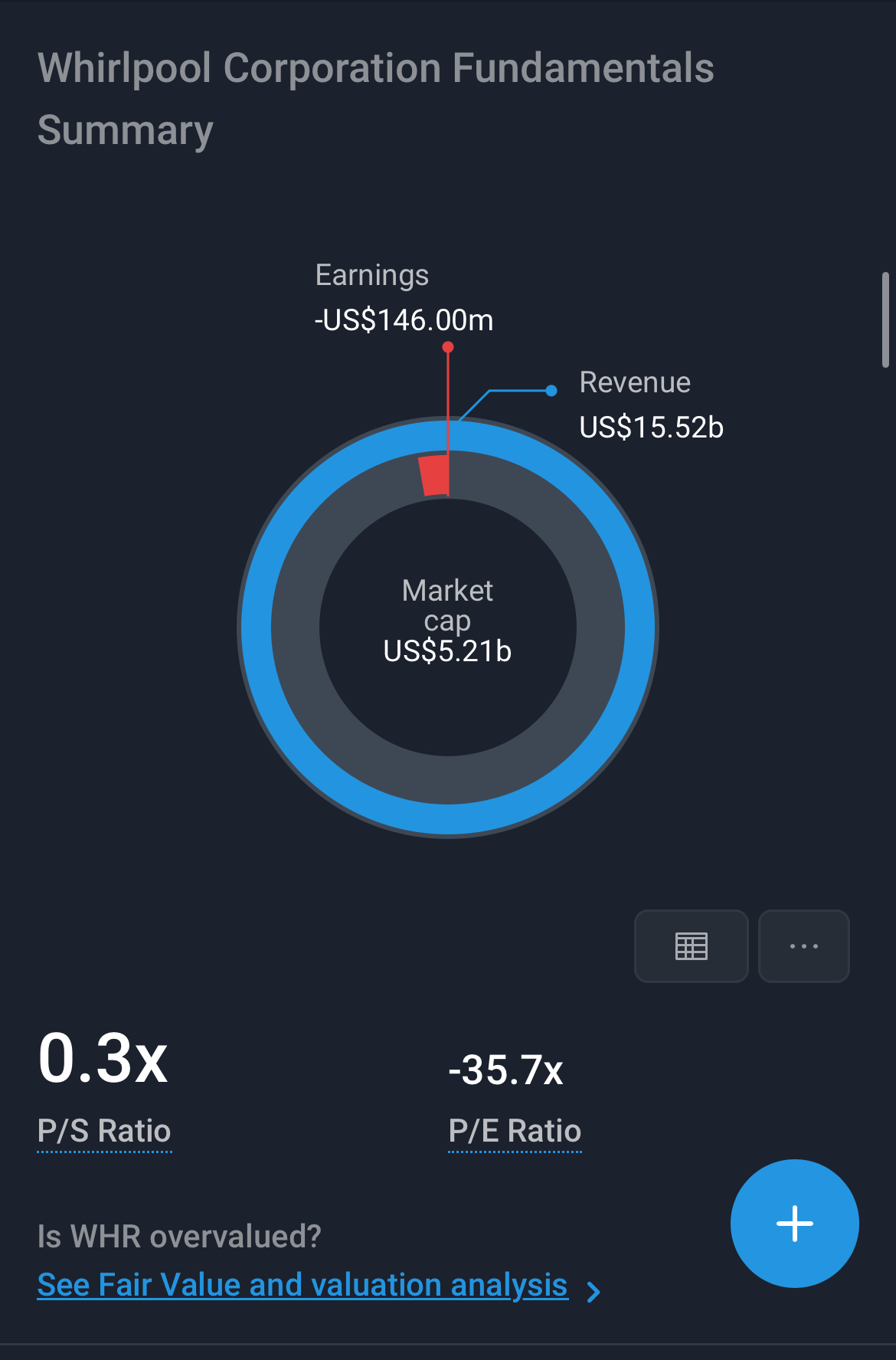This screenshot has height=1360, width=896.
Task: Tap the 0.3x P/S value
Action: click(103, 1058)
